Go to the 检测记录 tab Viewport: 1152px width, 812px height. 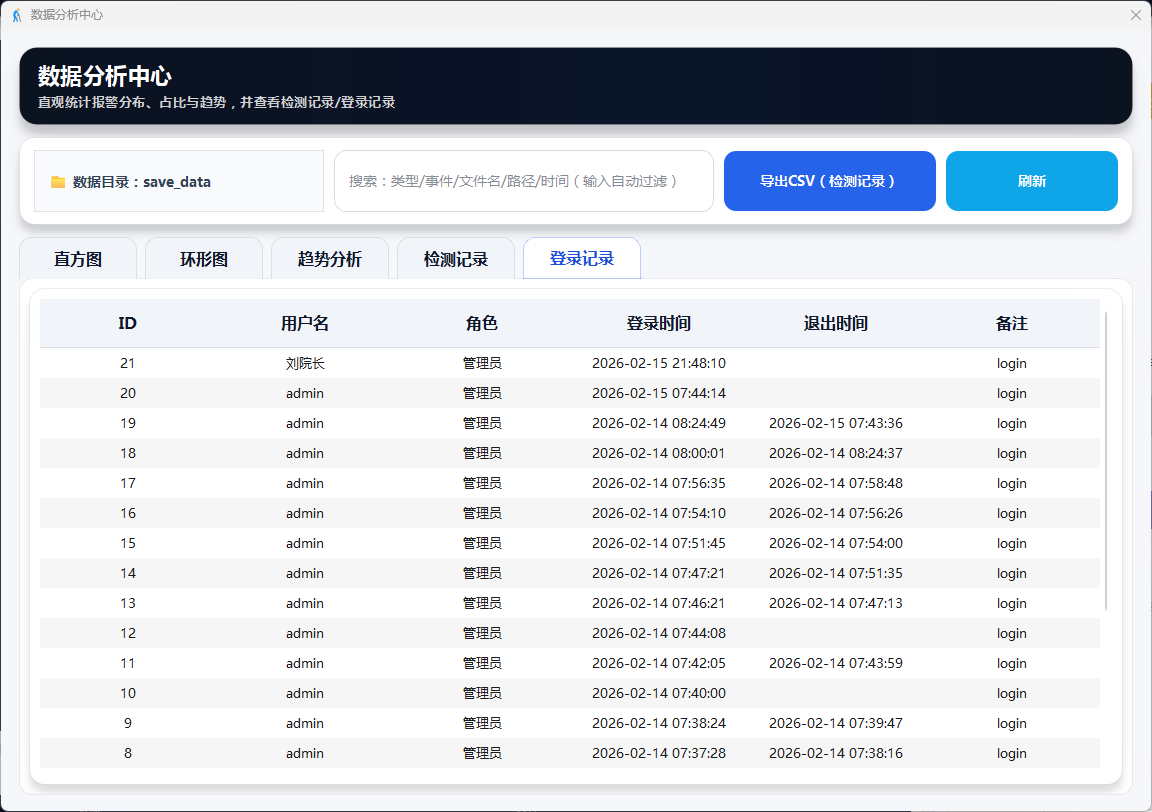(x=456, y=260)
